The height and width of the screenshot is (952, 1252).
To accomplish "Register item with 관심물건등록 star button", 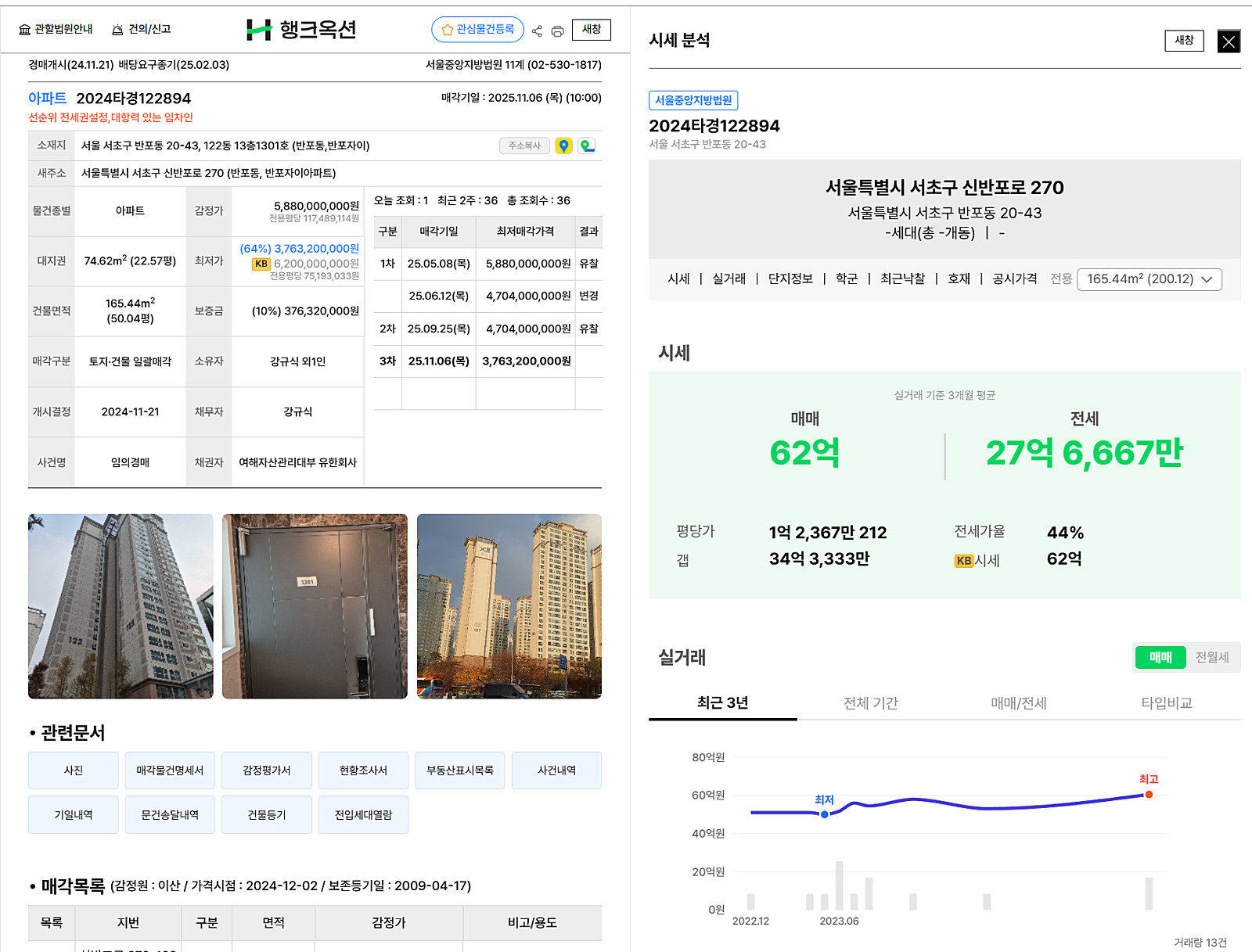I will click(477, 30).
